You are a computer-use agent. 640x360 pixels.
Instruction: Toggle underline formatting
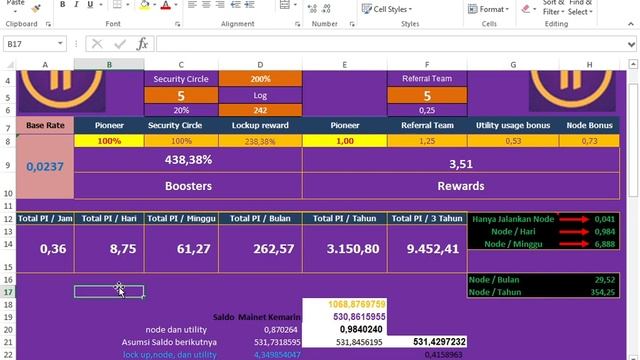coord(90,4)
